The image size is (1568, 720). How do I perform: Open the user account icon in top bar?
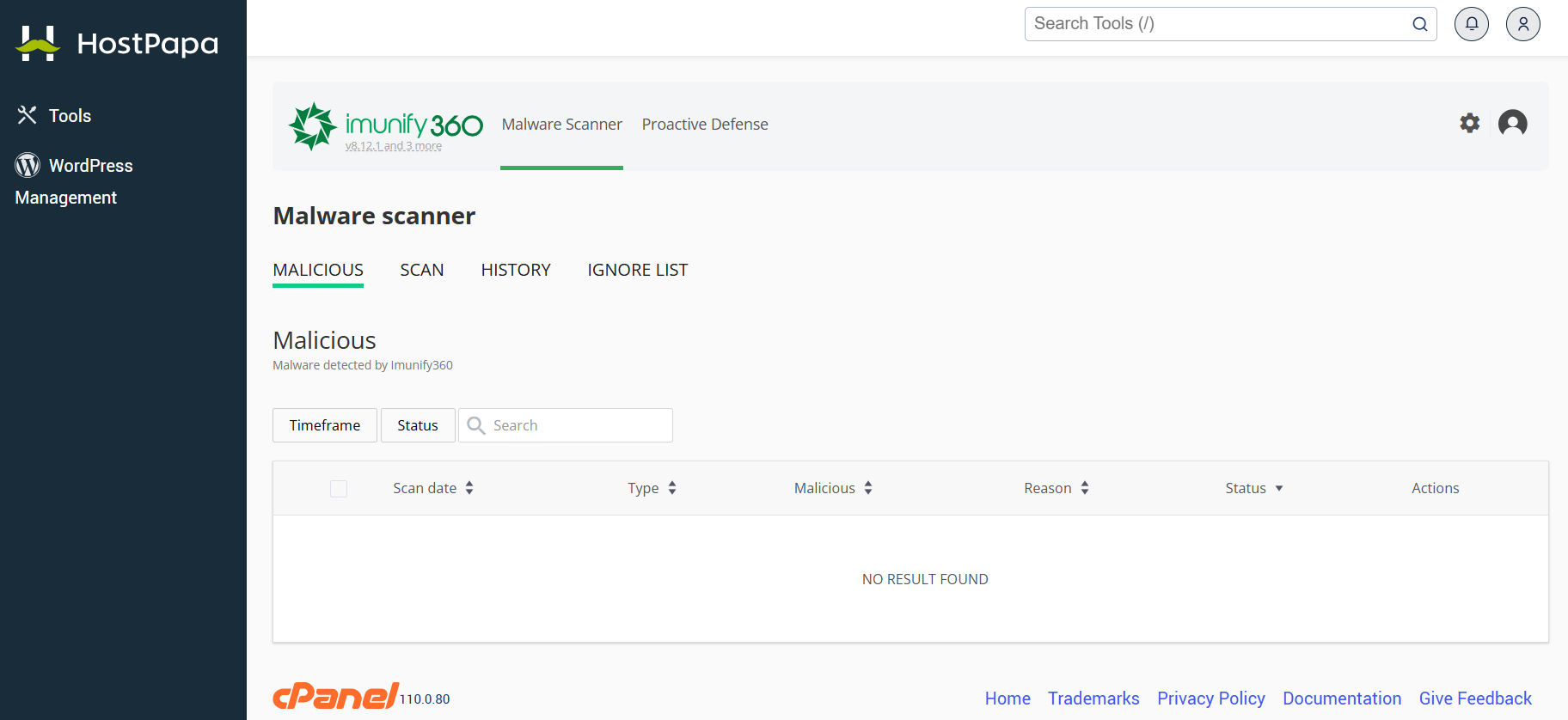coord(1523,24)
